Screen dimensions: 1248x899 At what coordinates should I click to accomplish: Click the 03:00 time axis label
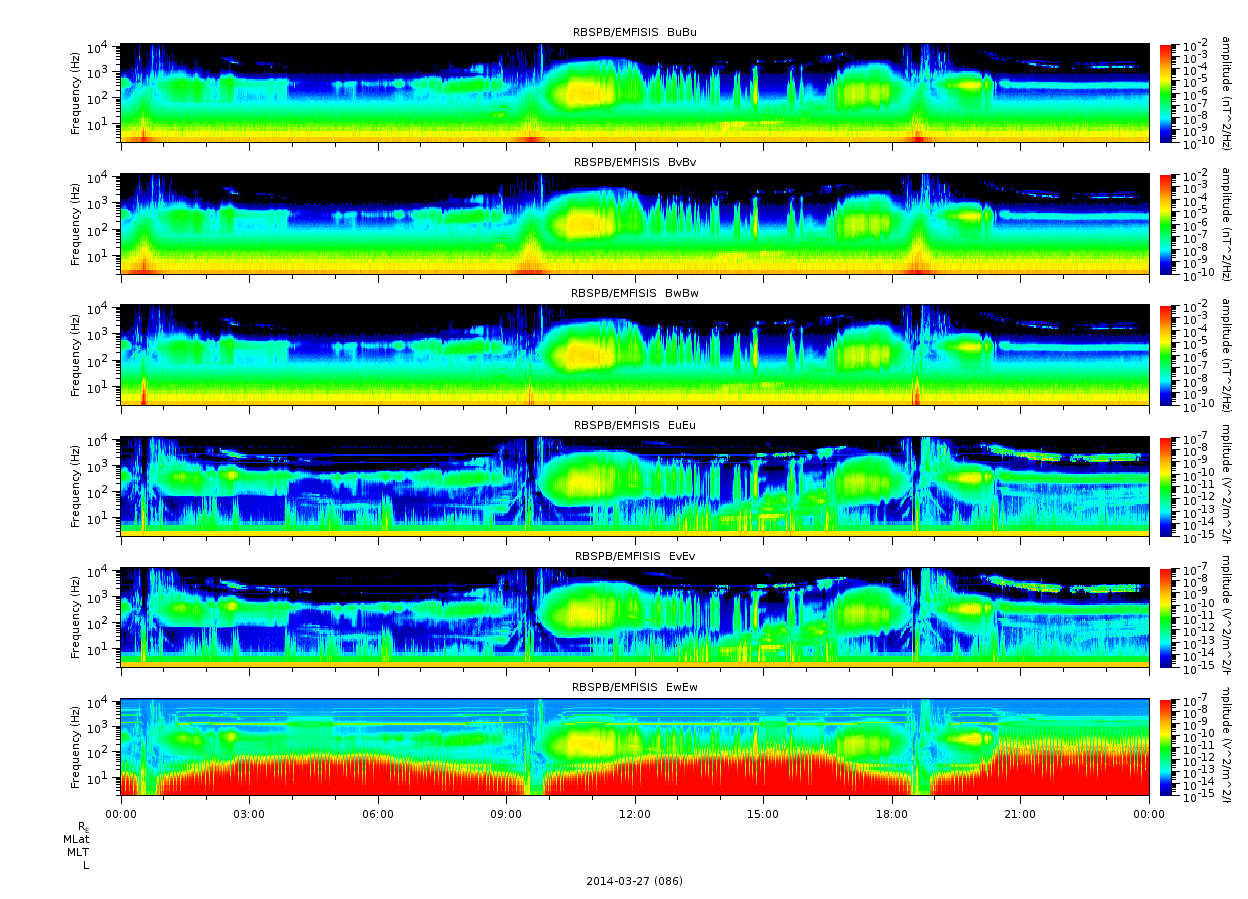pos(249,814)
